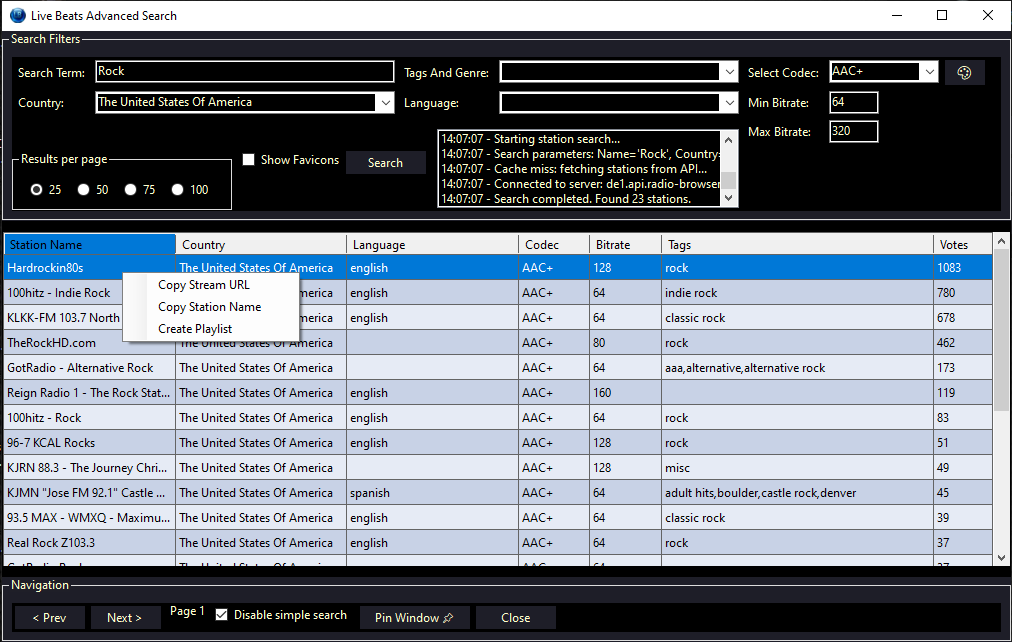Click inside the Search Term field
The width and height of the screenshot is (1012, 642).
pyautogui.click(x=244, y=71)
